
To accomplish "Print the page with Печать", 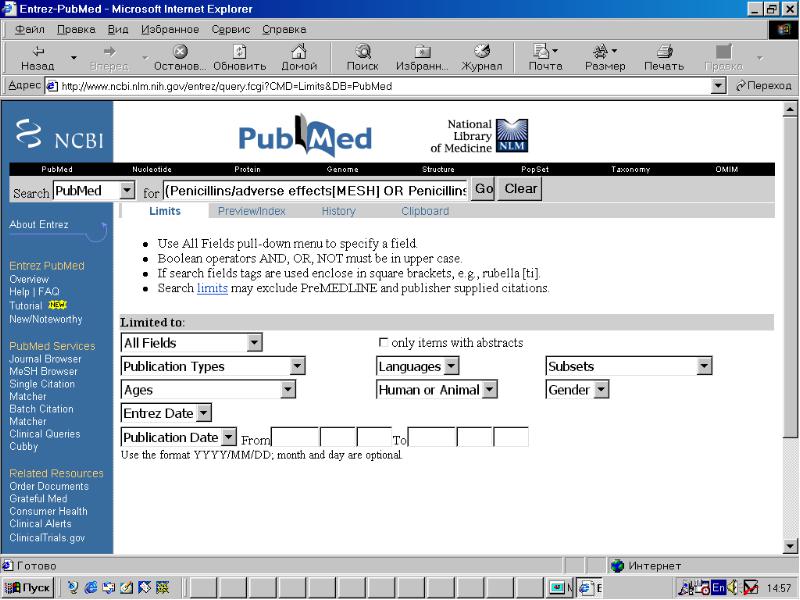I will (x=664, y=58).
